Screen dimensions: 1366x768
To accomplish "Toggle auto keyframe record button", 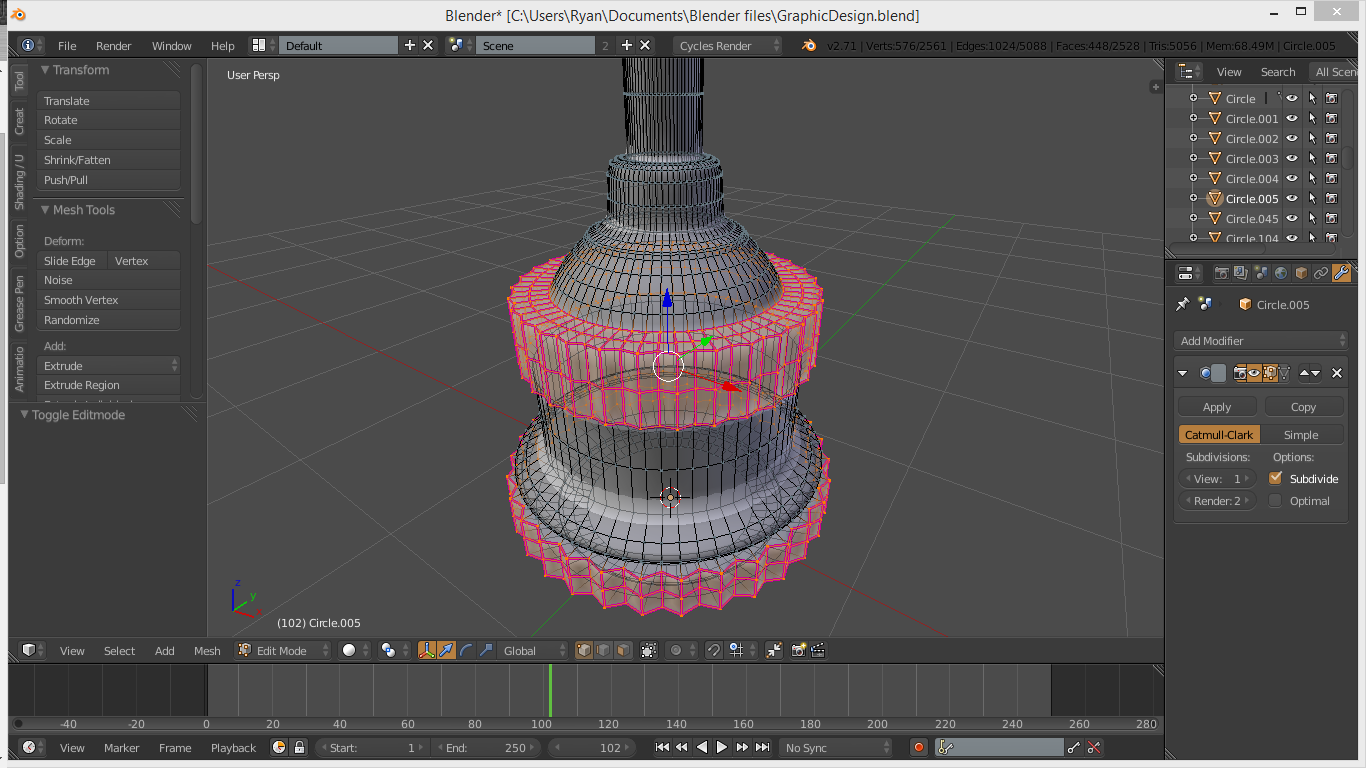I will pyautogui.click(x=919, y=747).
